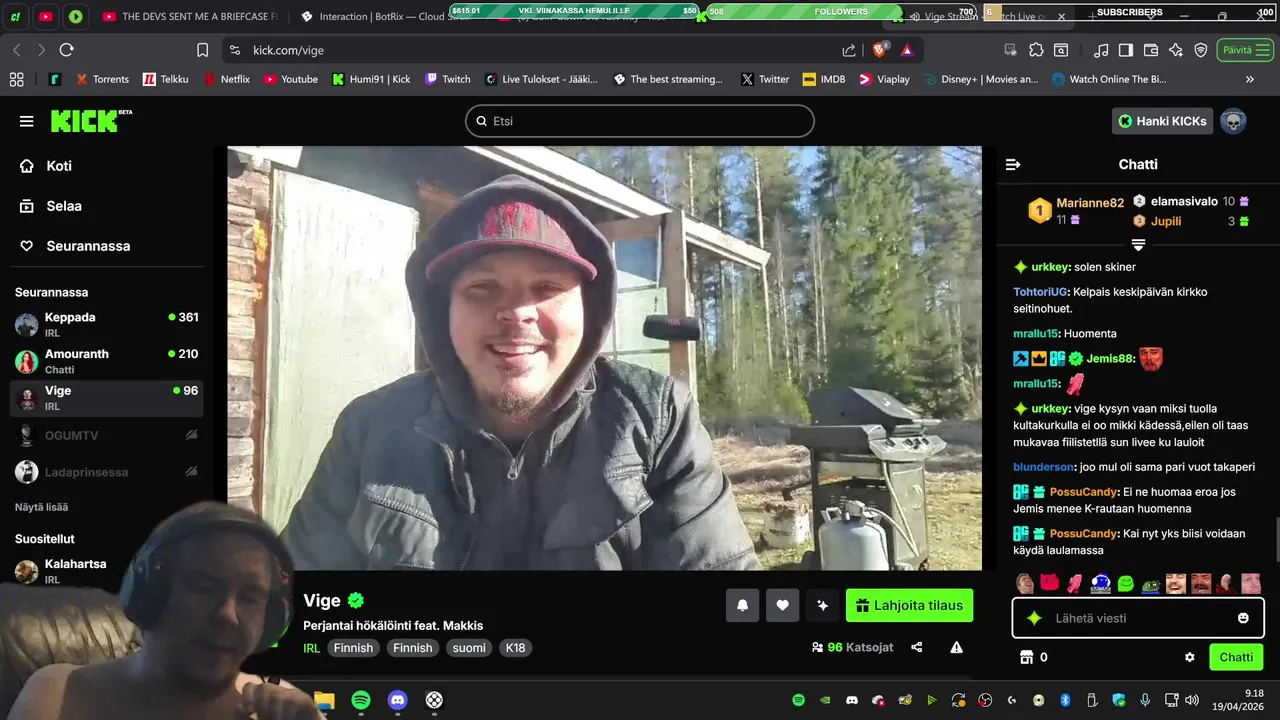
Task: Open the Kick sidebar hamburger menu
Action: pos(26,121)
